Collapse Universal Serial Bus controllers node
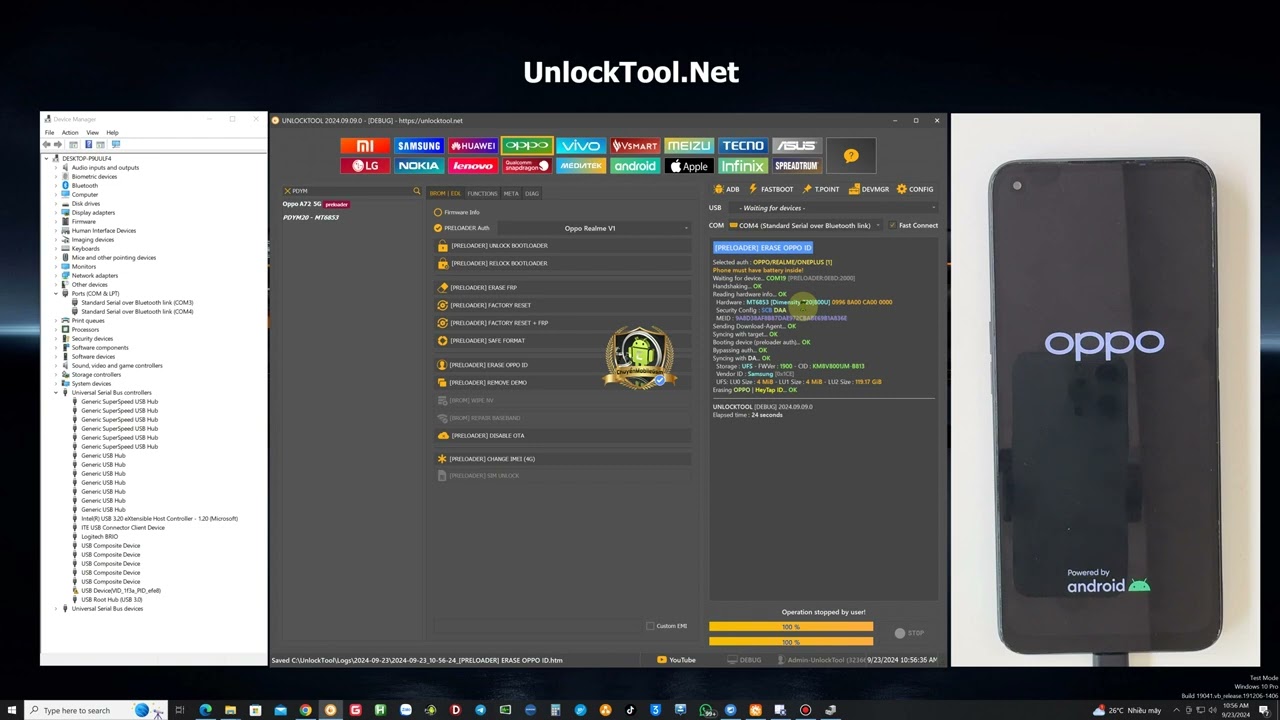The image size is (1280, 720). point(57,393)
